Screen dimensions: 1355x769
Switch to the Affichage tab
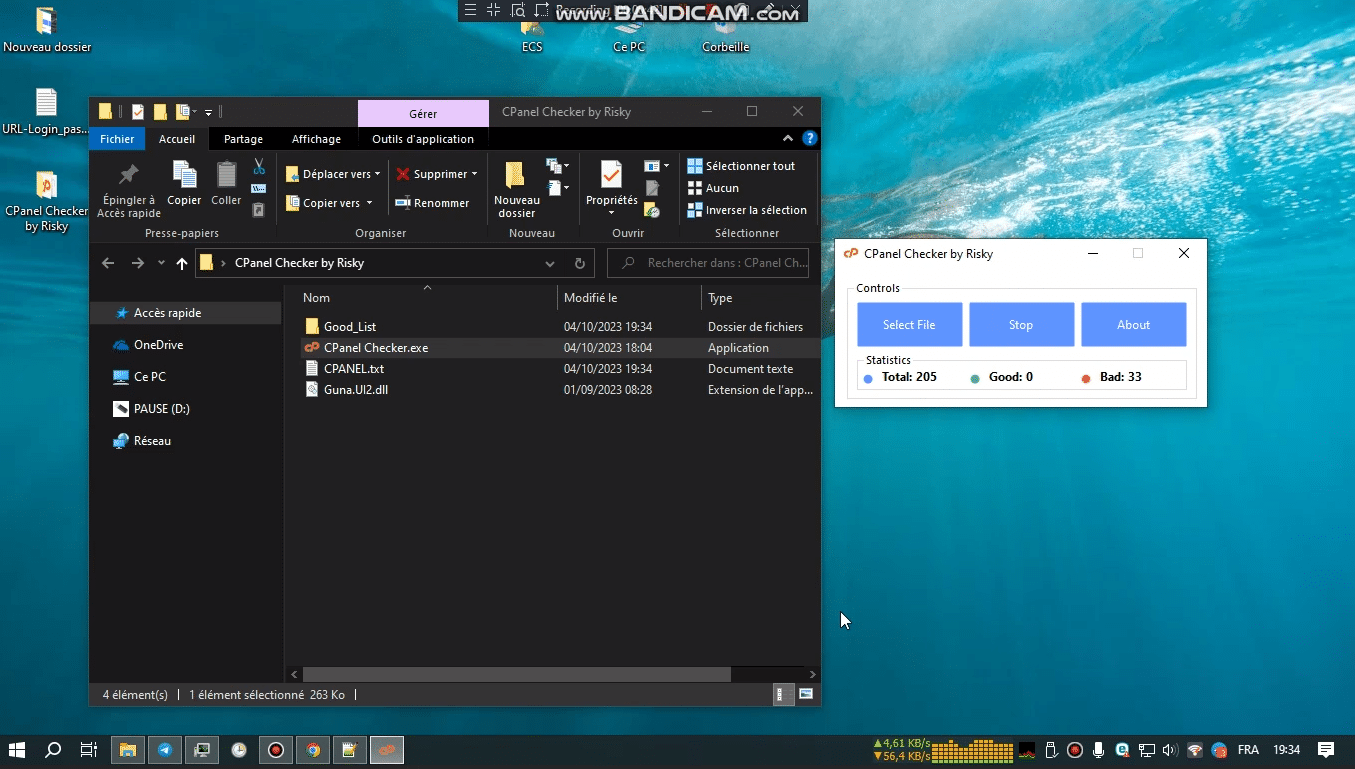[x=316, y=139]
